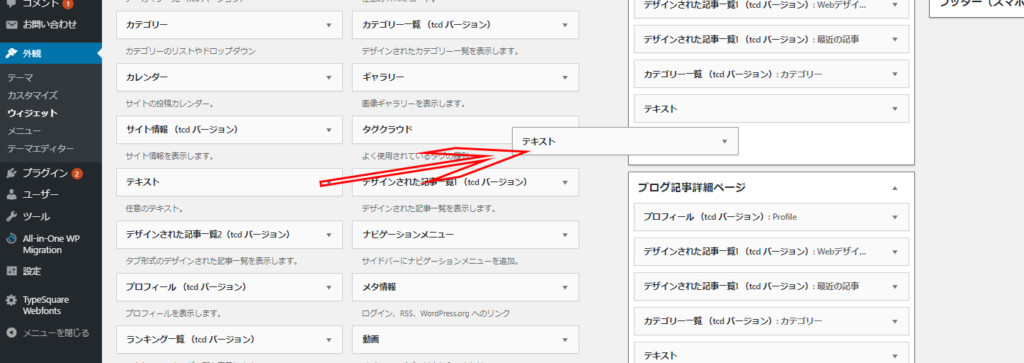Expand the 動画 widget arrow
The height and width of the screenshot is (363, 1024).
565,339
